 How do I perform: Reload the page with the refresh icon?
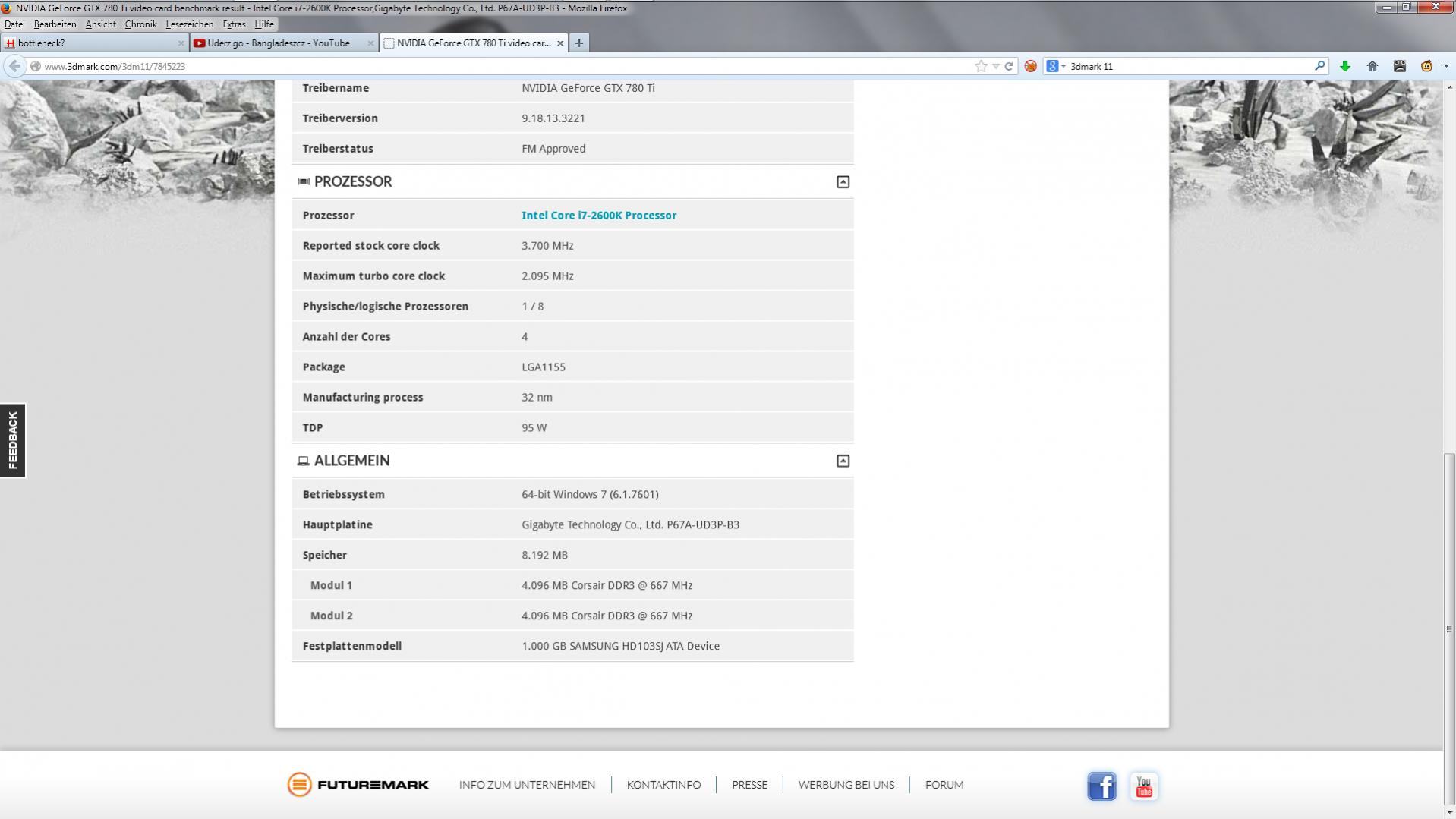tap(1009, 66)
